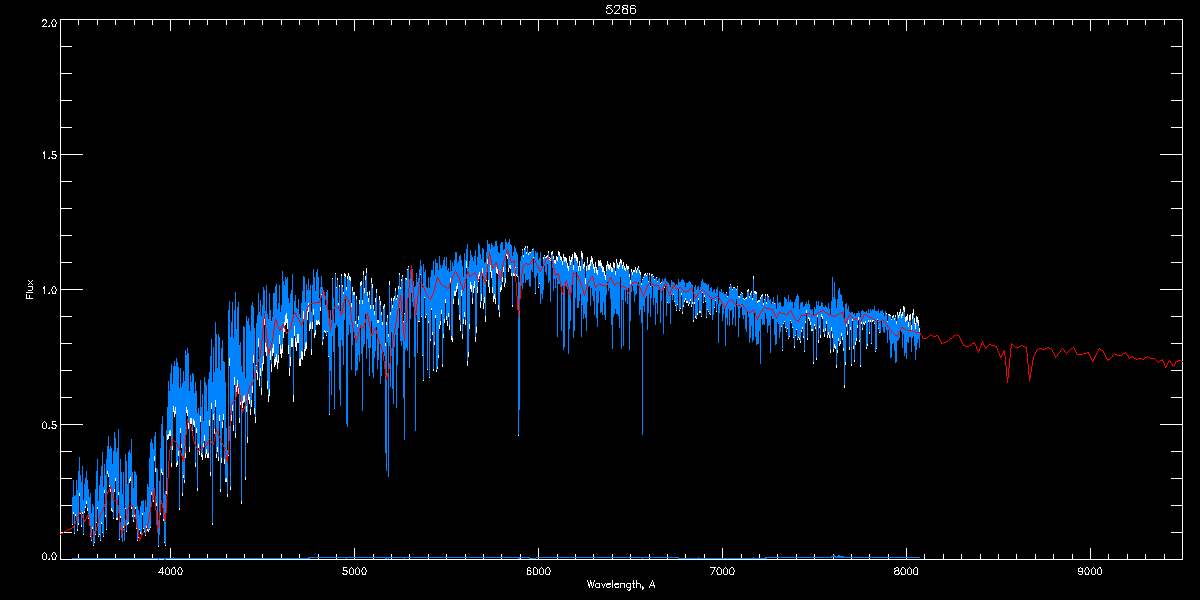This screenshot has height=600, width=1200.
Task: Select the 1.0 flux tick label
Action: [48, 290]
